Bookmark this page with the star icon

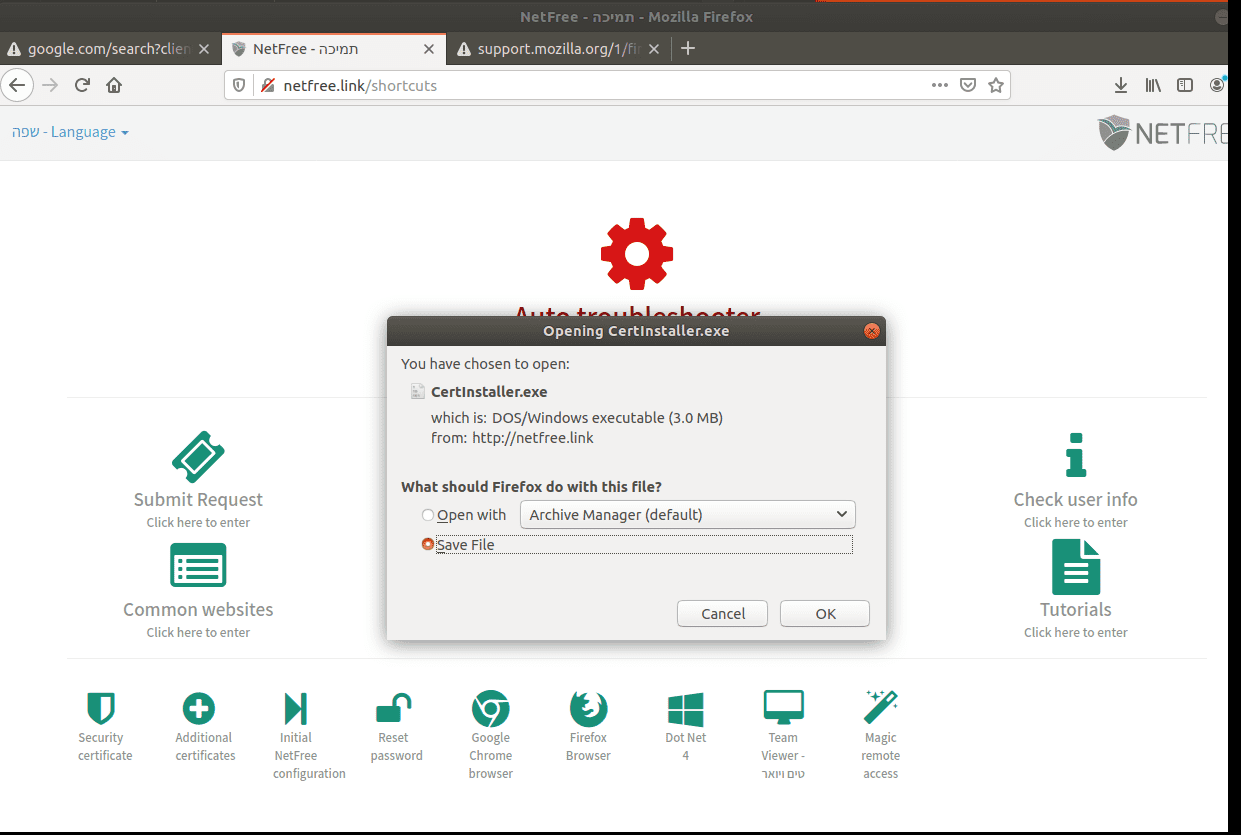996,85
